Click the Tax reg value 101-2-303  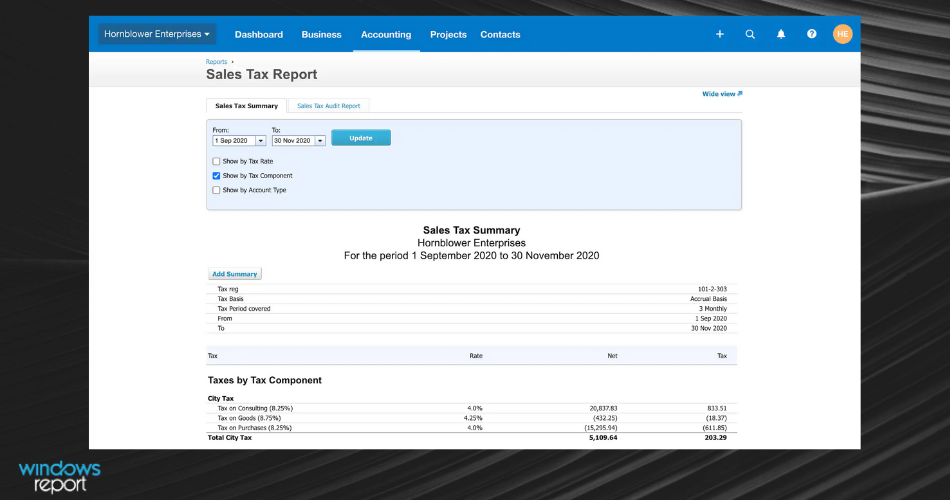(712, 289)
